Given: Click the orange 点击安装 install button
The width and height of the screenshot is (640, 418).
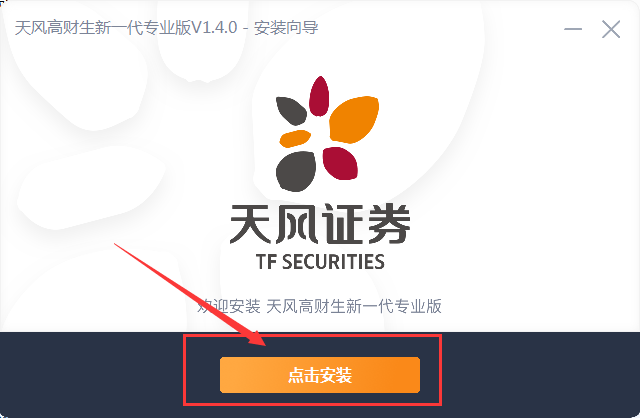Looking at the screenshot, I should [320, 375].
